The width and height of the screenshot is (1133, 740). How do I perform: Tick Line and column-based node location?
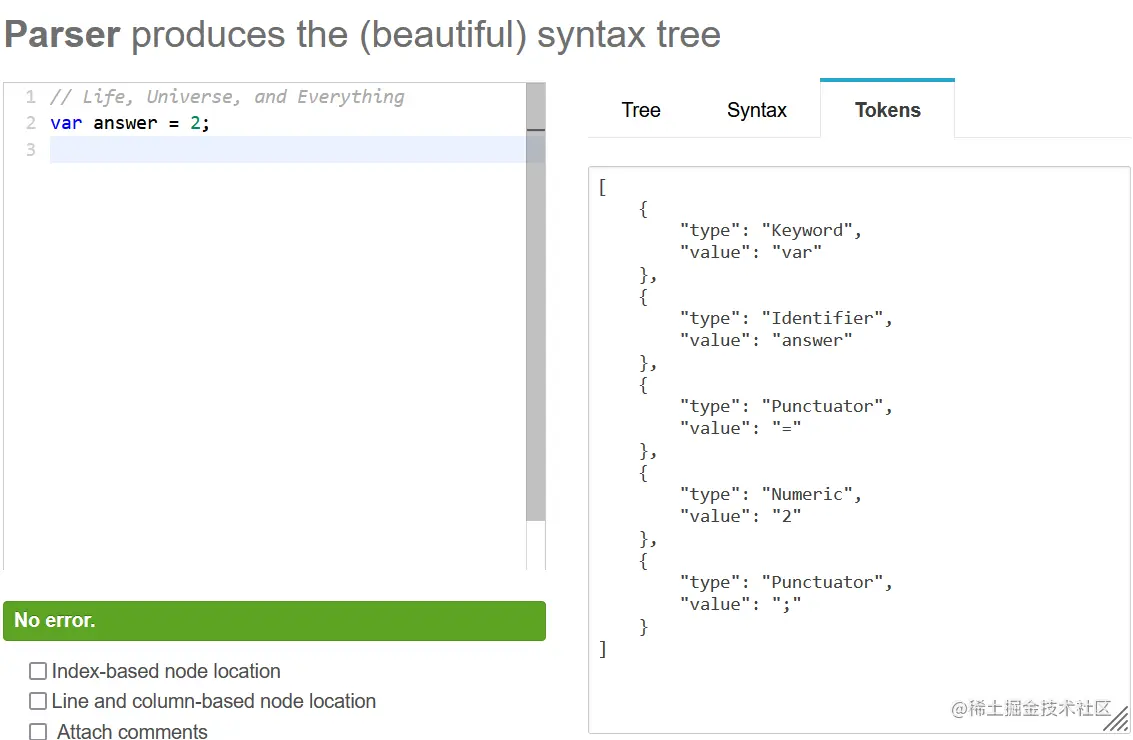tap(38, 701)
